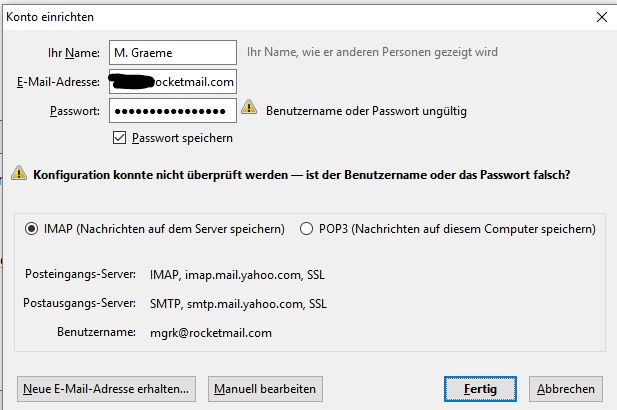Click the smtp.mail.yahoo.com outgoing server text

click(238, 304)
